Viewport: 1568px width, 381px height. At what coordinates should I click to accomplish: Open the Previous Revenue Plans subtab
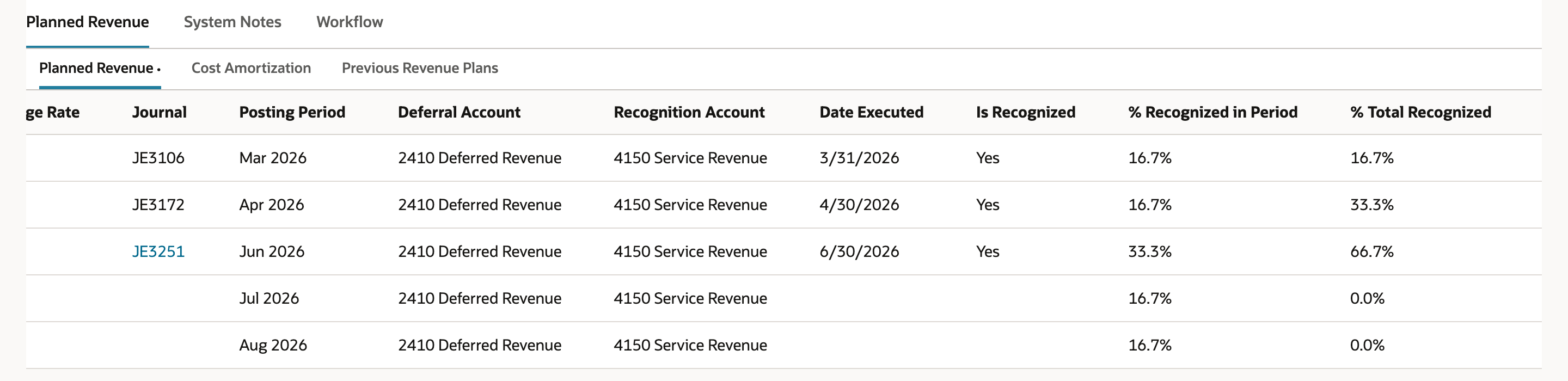pos(420,68)
